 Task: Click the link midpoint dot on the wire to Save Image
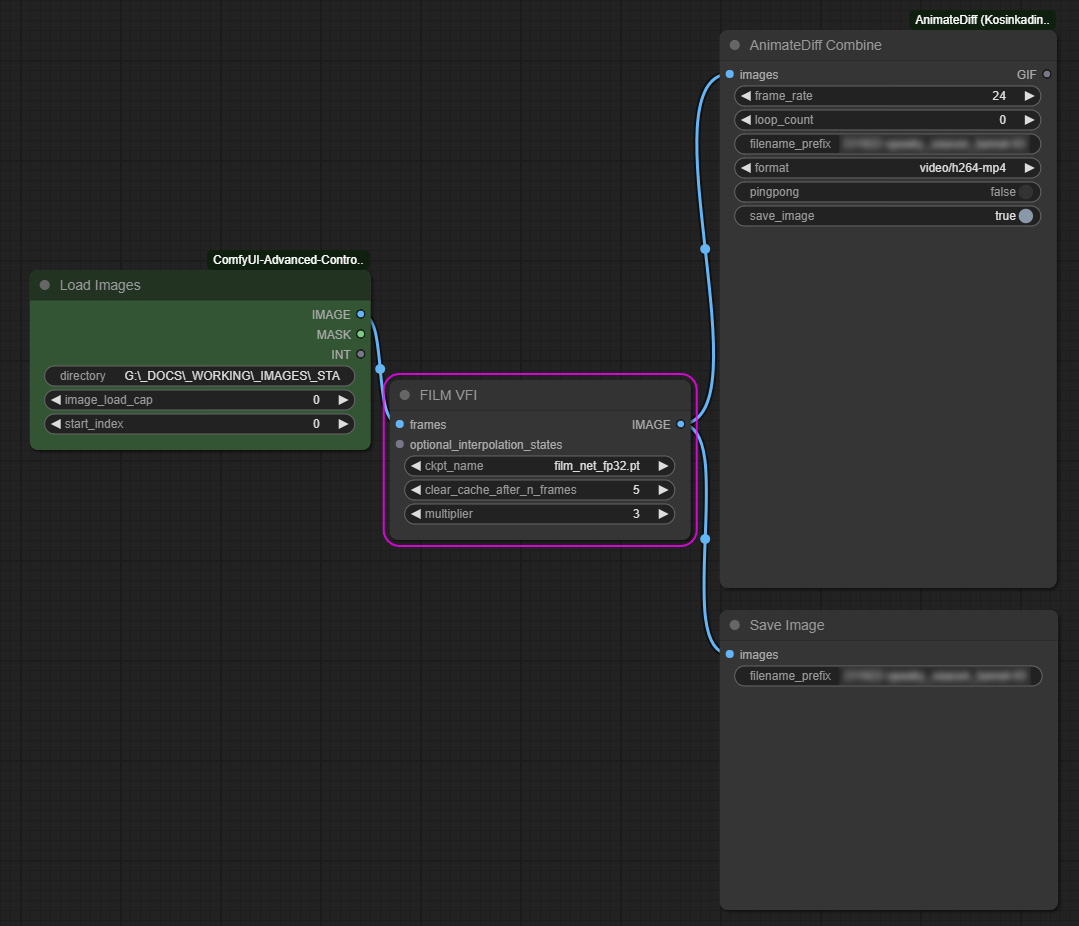pos(705,539)
